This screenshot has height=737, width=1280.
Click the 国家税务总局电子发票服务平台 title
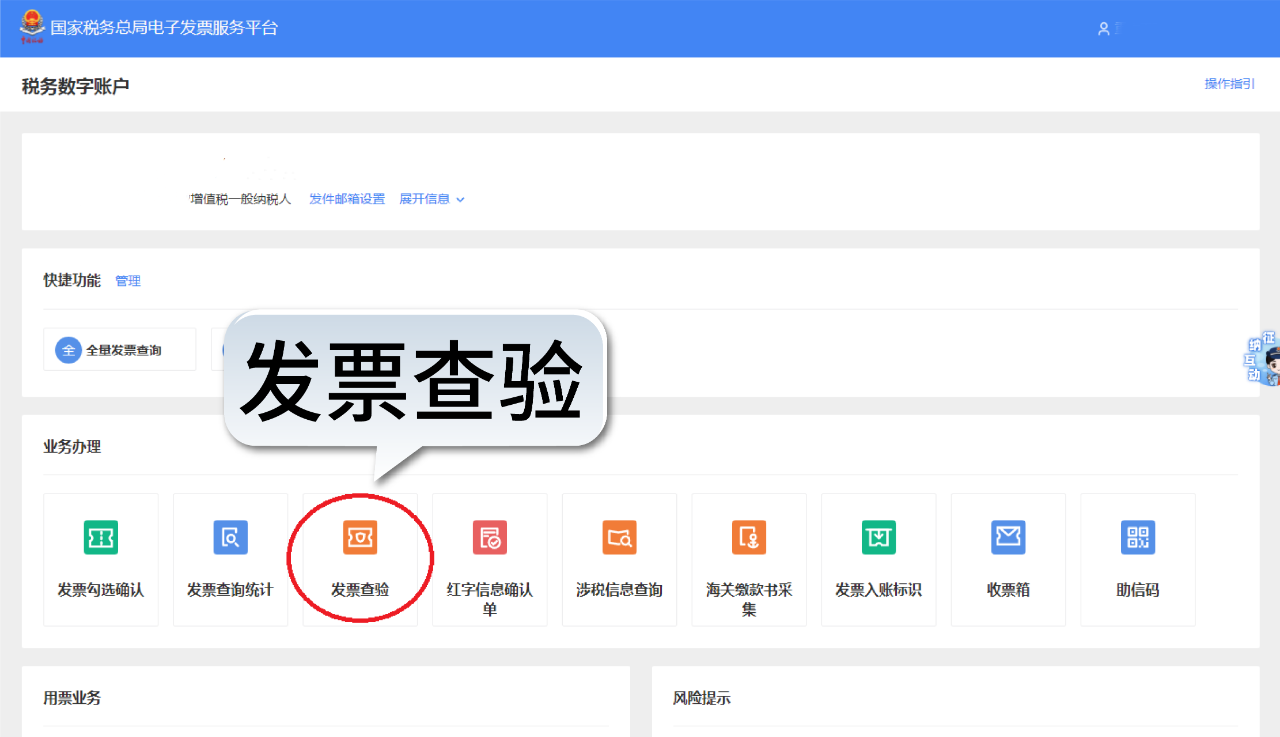[164, 28]
